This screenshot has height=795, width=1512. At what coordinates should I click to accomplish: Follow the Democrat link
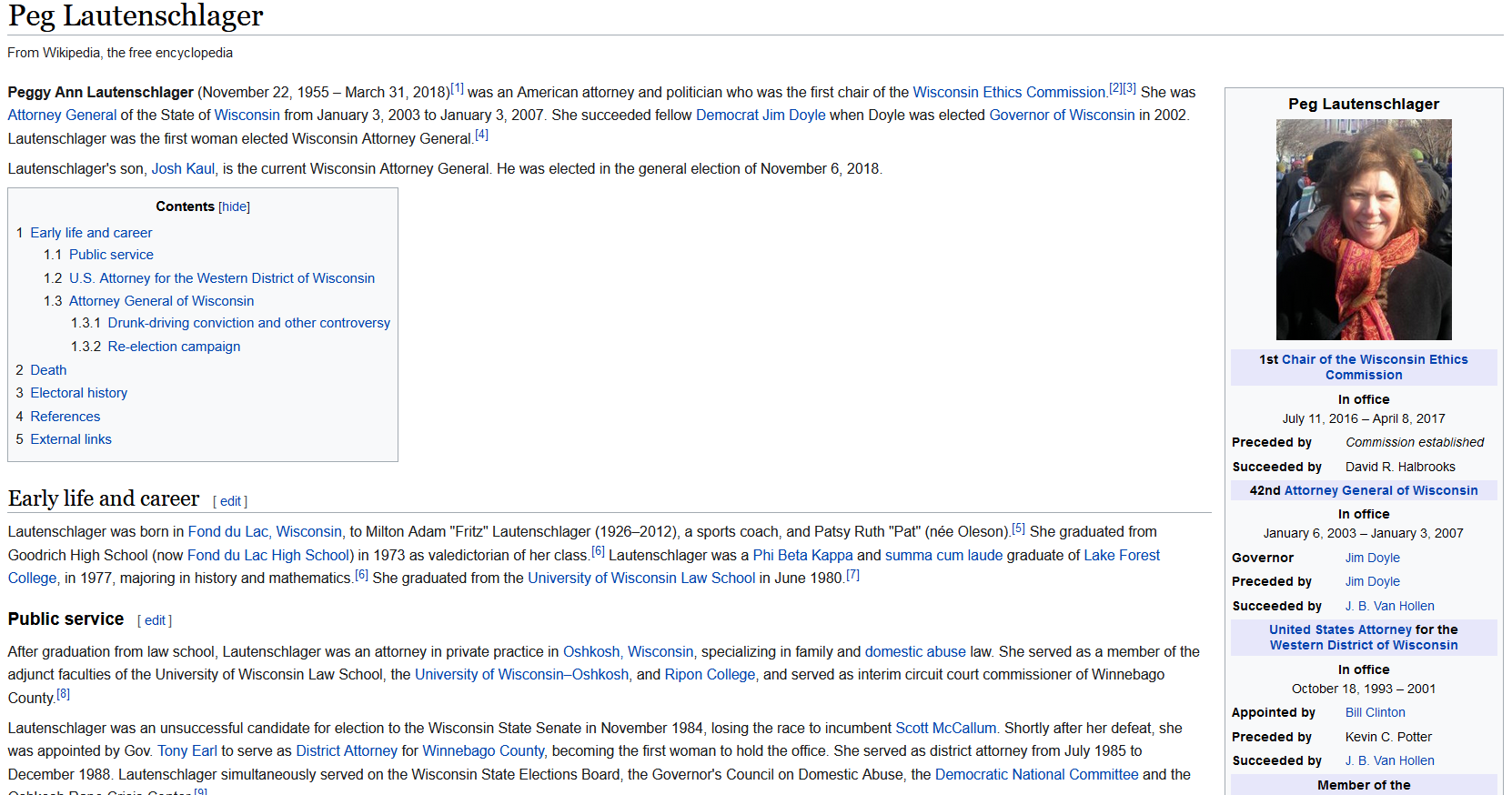(727, 116)
